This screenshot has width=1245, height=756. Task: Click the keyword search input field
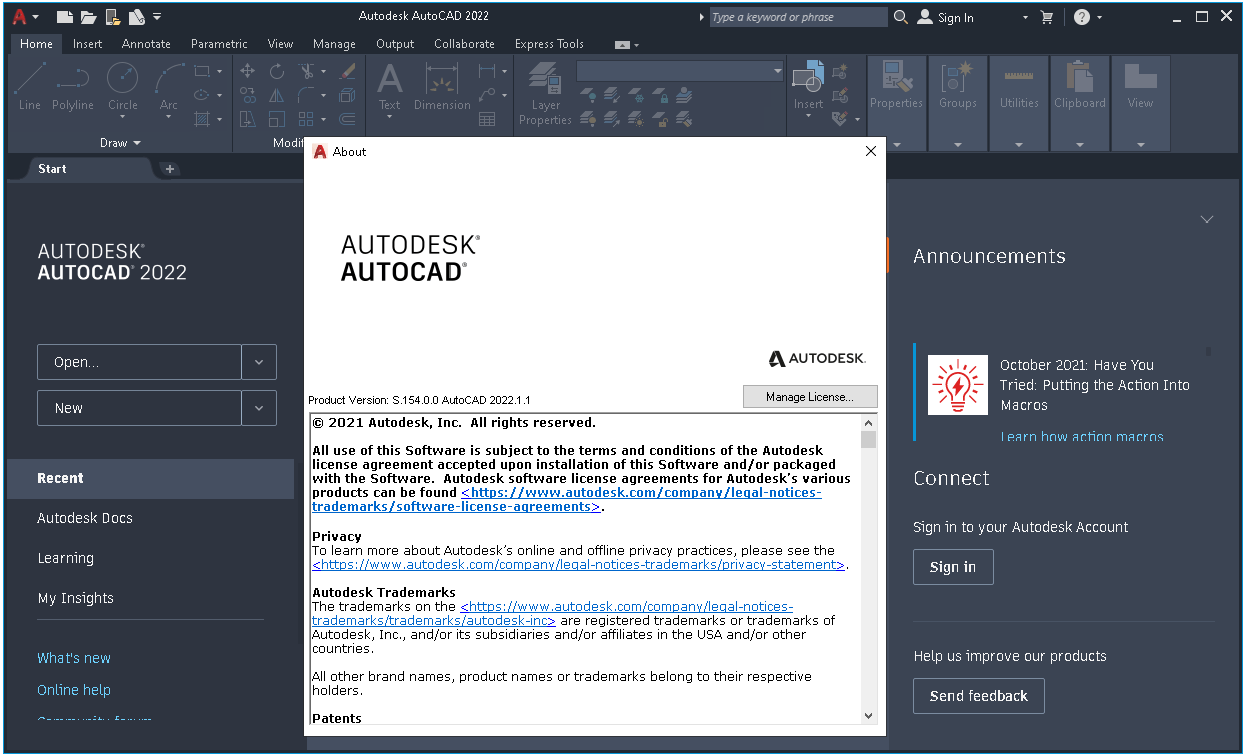point(798,17)
